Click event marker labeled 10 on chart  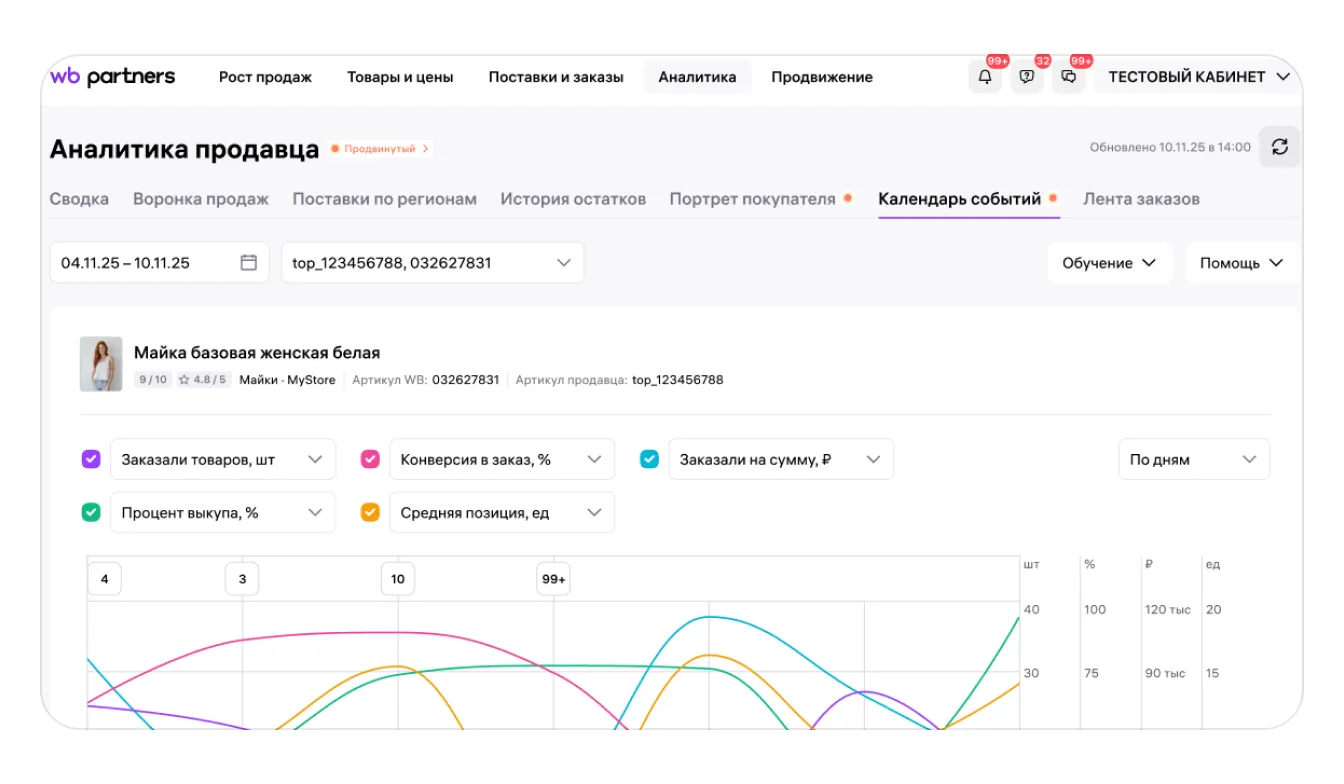coord(398,579)
